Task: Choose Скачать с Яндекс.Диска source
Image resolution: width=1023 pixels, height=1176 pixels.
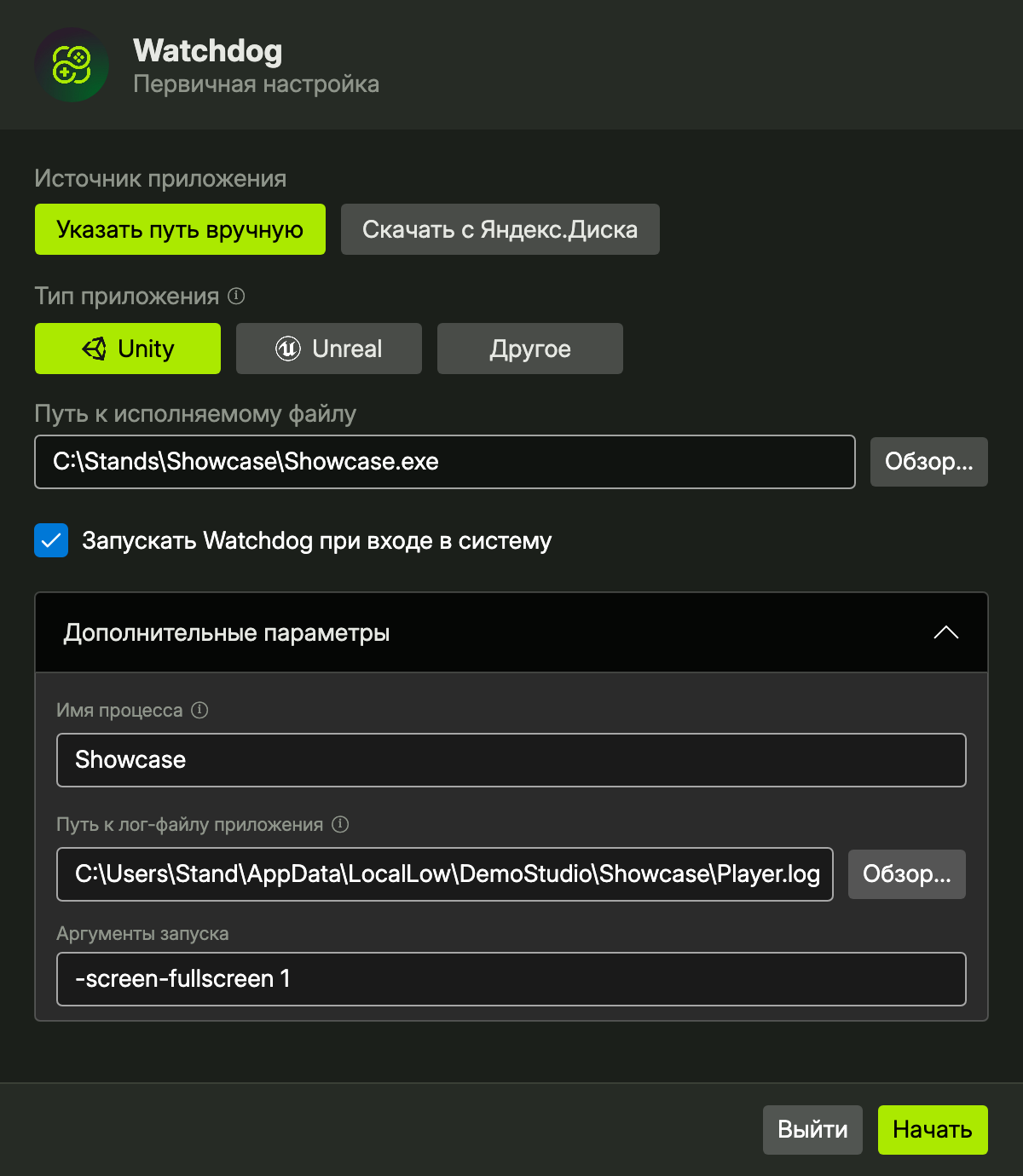Action: click(x=500, y=229)
